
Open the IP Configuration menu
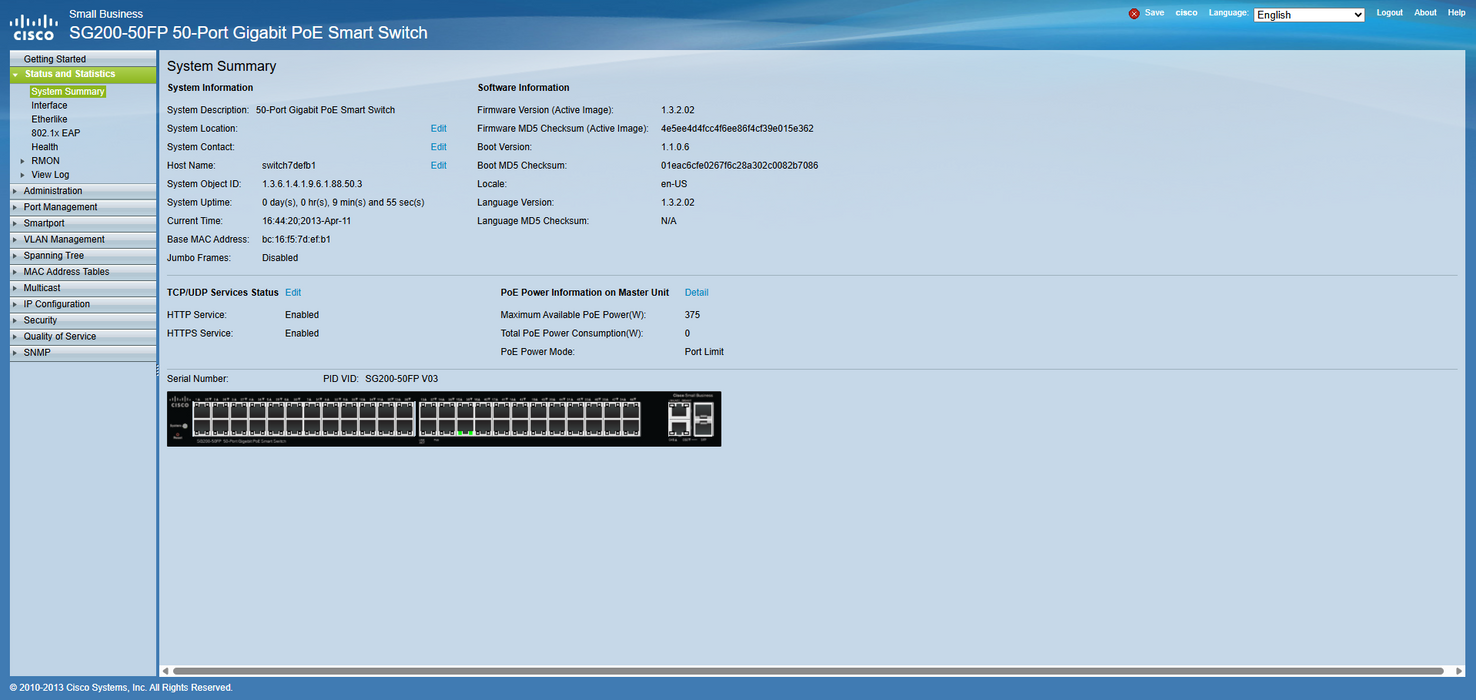point(83,304)
